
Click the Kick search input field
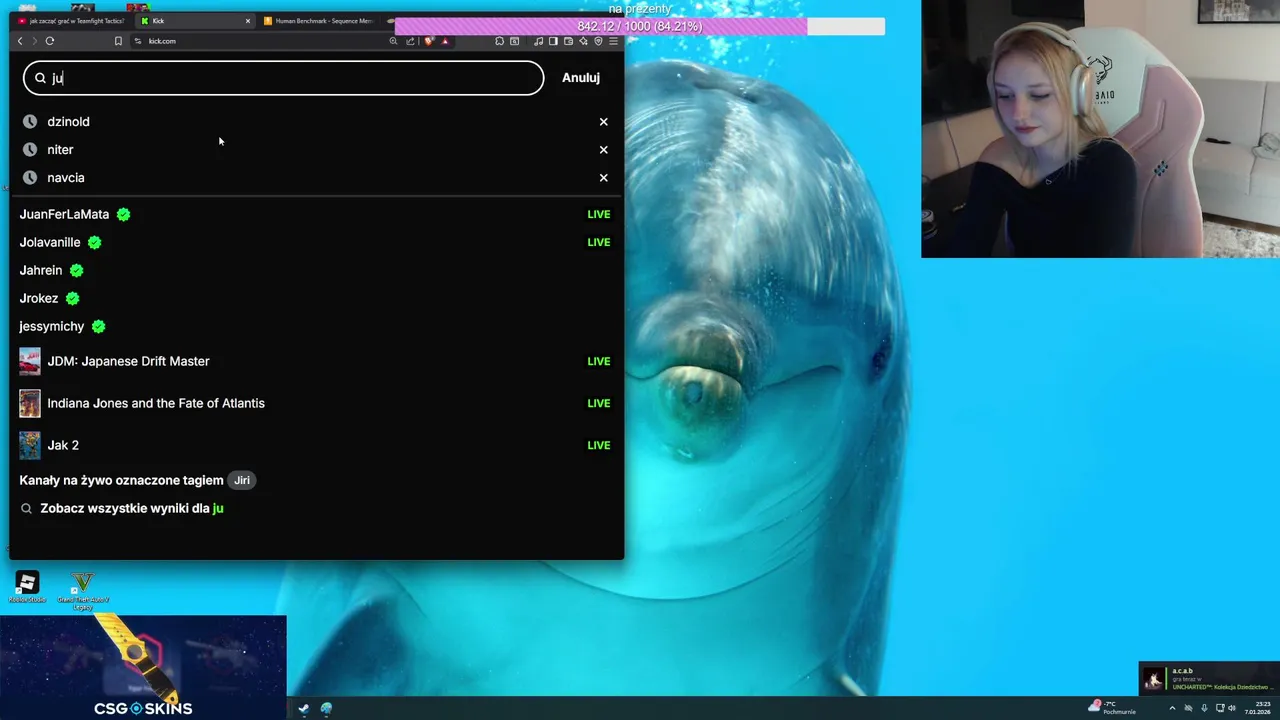tap(284, 78)
